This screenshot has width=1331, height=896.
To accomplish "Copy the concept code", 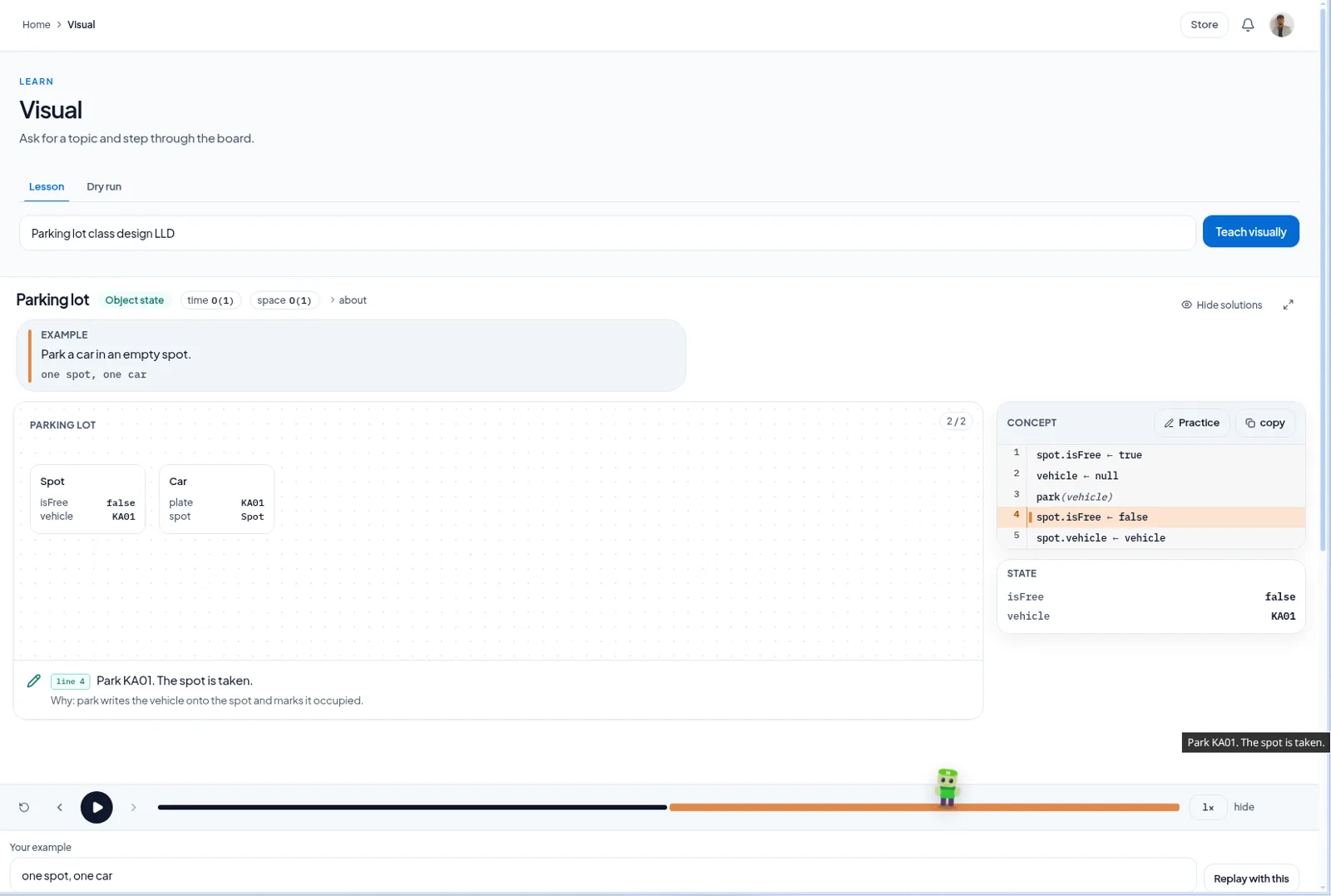I will pyautogui.click(x=1264, y=423).
